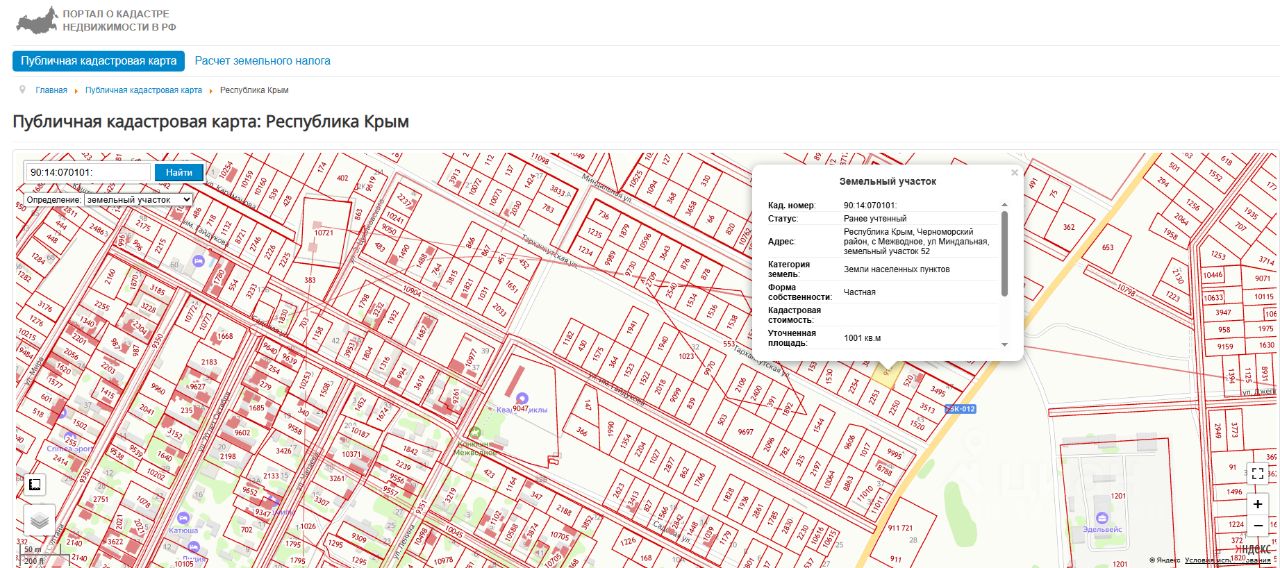Open the Квадроциклы place marker
1280x568 pixels.
(520, 398)
